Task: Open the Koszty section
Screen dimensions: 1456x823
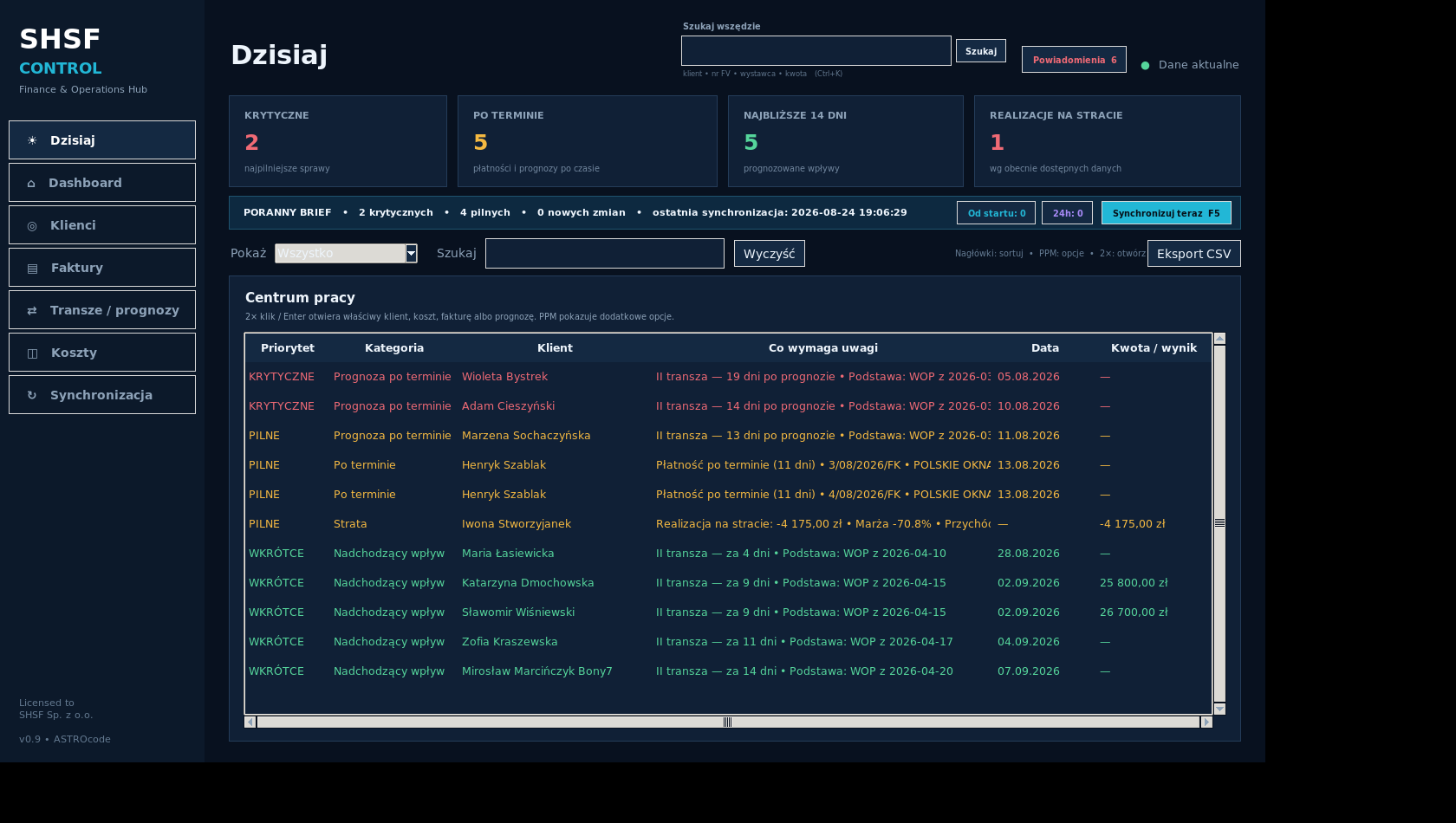Action: [x=102, y=353]
